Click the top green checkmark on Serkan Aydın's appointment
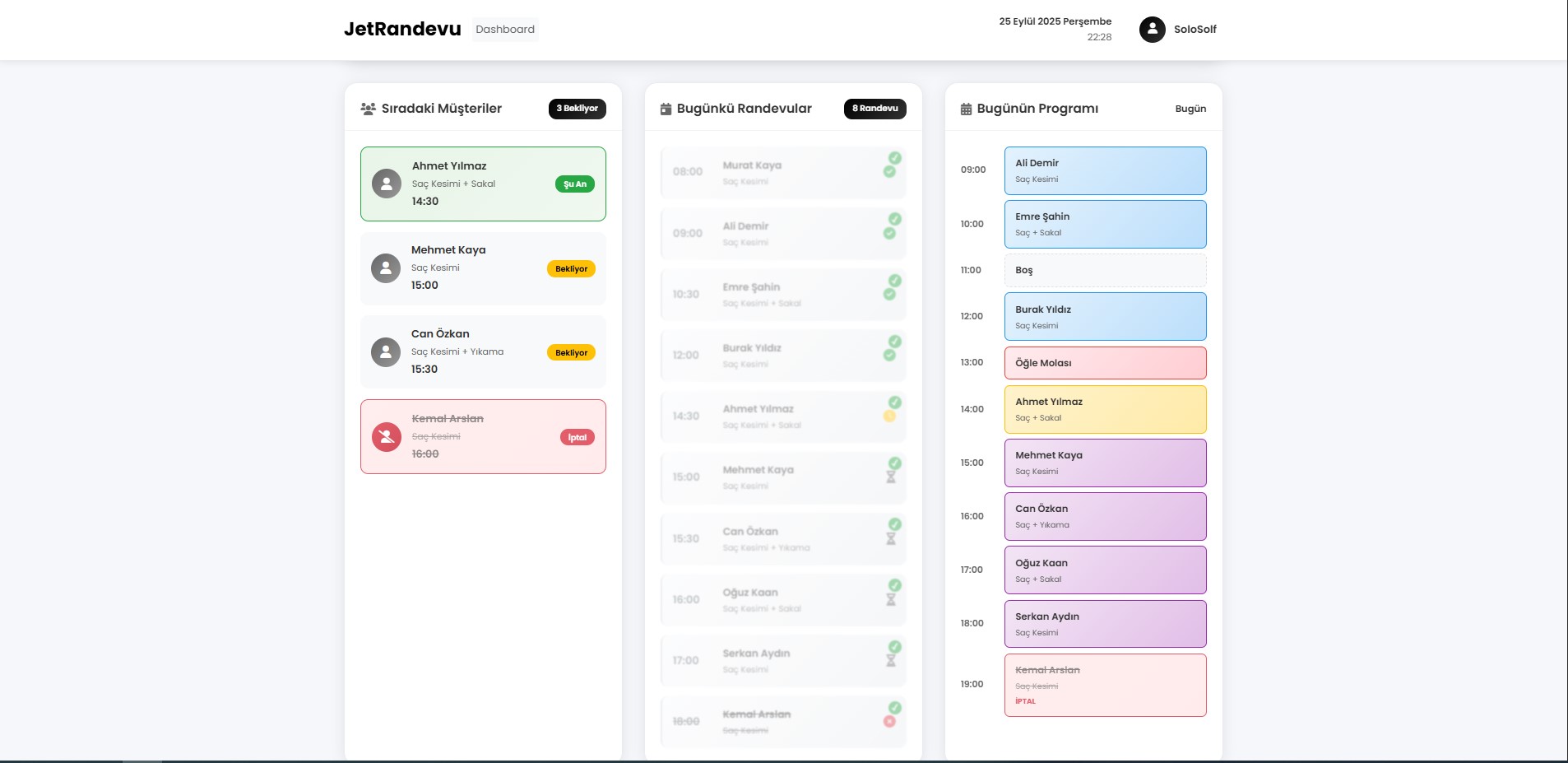 (895, 647)
